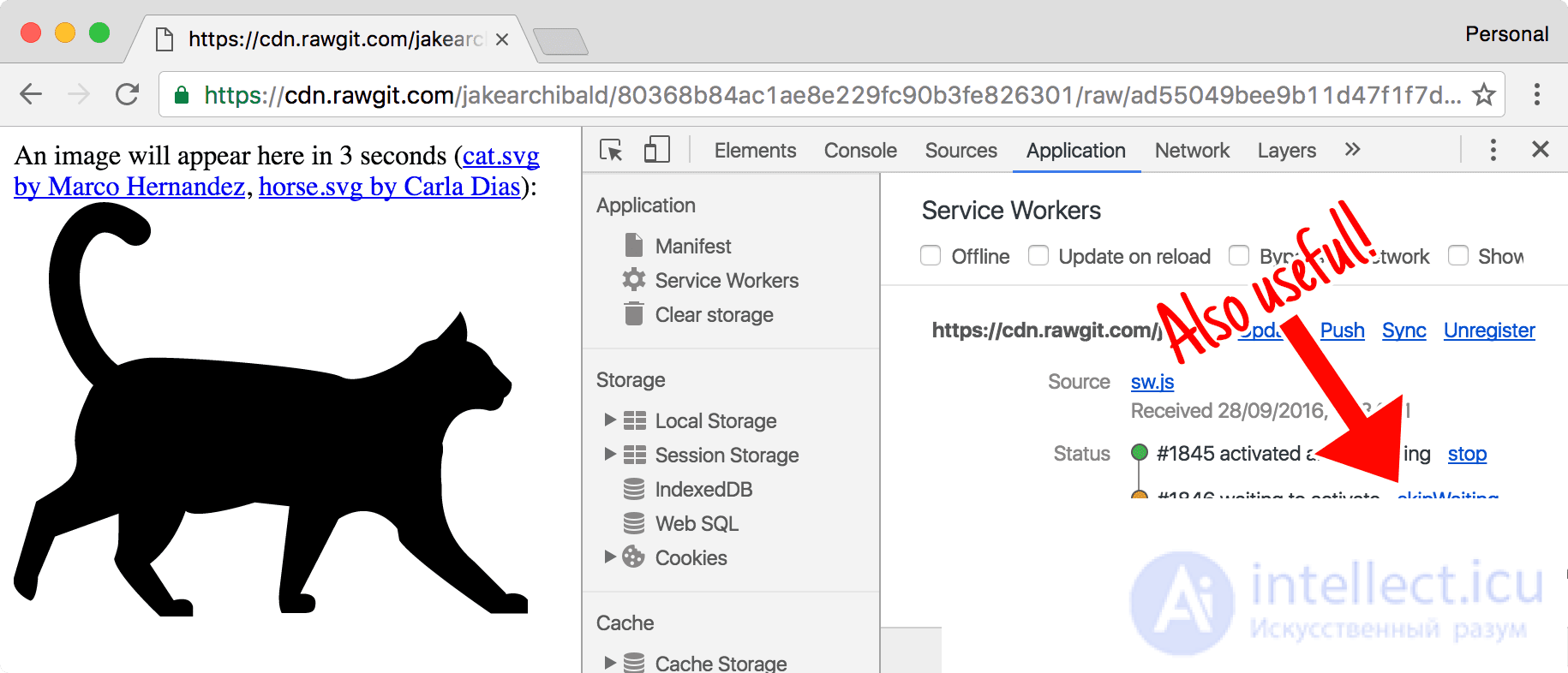Click the Push link

(x=1342, y=331)
